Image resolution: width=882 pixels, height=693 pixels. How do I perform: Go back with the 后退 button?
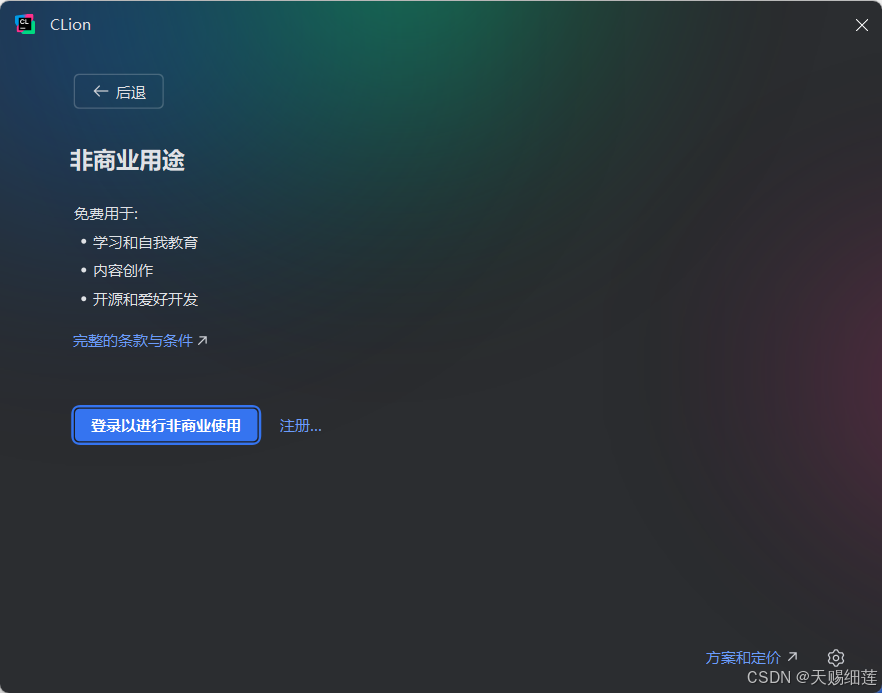pos(119,91)
